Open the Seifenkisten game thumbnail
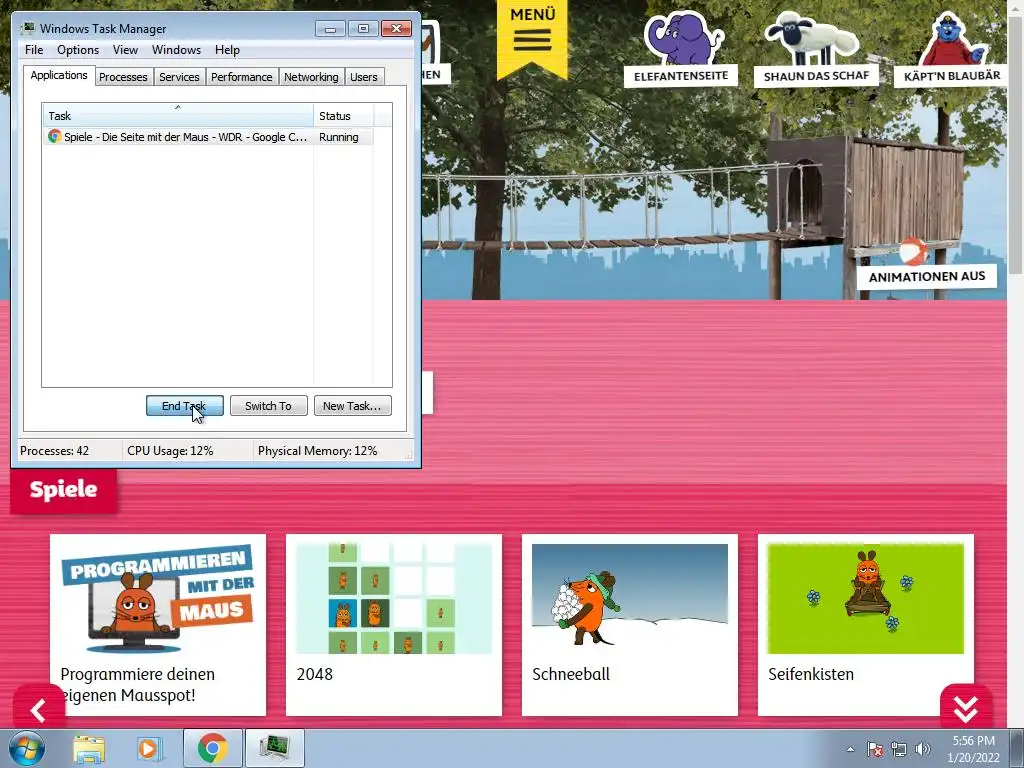The width and height of the screenshot is (1024, 768). 865,599
